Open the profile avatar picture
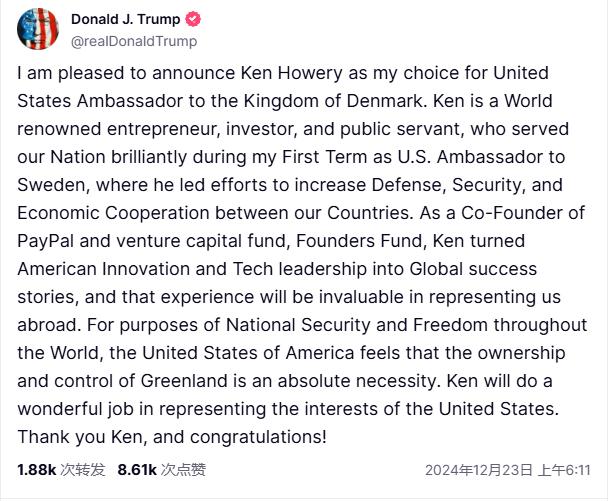Viewport: 612px width, 501px height. (x=38, y=30)
